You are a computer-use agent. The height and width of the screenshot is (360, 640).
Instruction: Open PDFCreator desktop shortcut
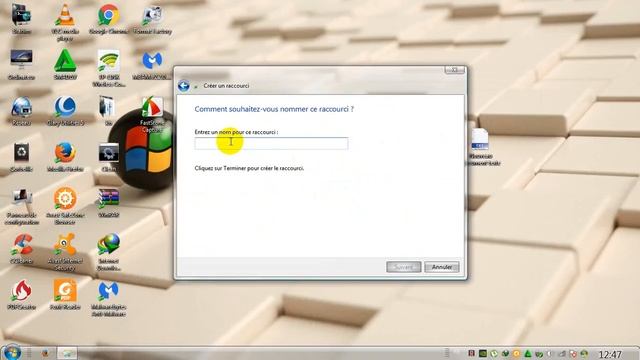pos(21,295)
